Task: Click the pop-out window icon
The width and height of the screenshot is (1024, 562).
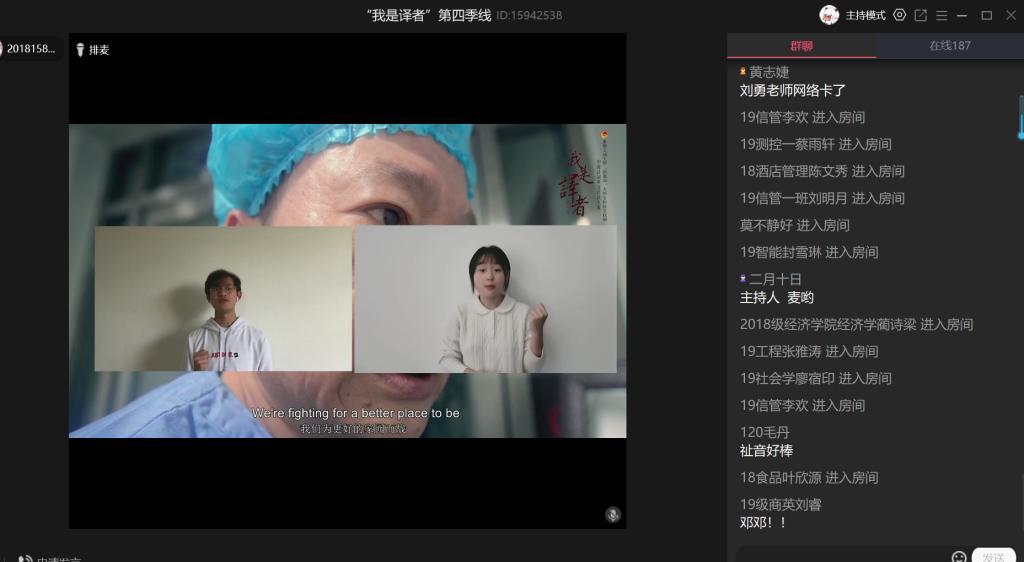Action: (x=921, y=15)
